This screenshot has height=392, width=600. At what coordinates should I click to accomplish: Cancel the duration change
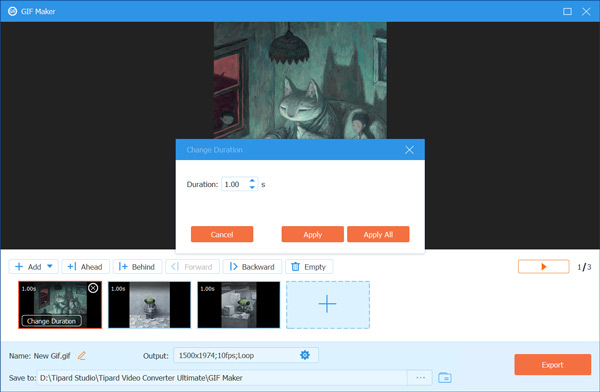222,234
